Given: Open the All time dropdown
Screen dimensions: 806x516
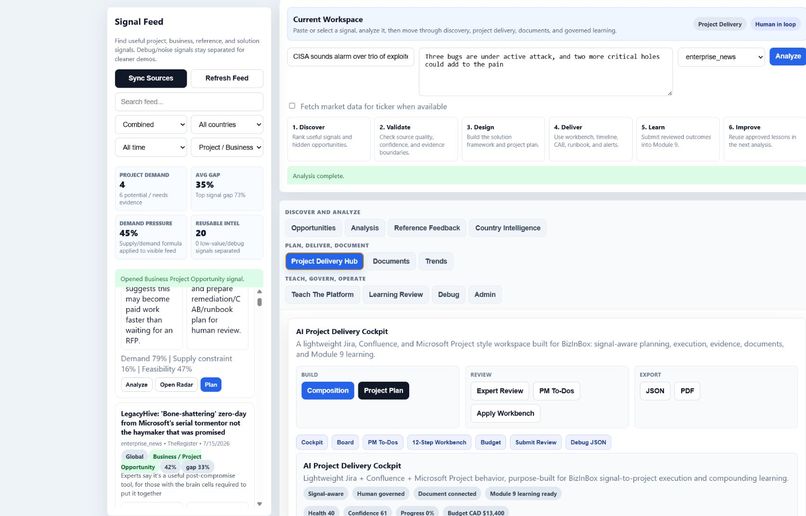Looking at the screenshot, I should [x=151, y=148].
